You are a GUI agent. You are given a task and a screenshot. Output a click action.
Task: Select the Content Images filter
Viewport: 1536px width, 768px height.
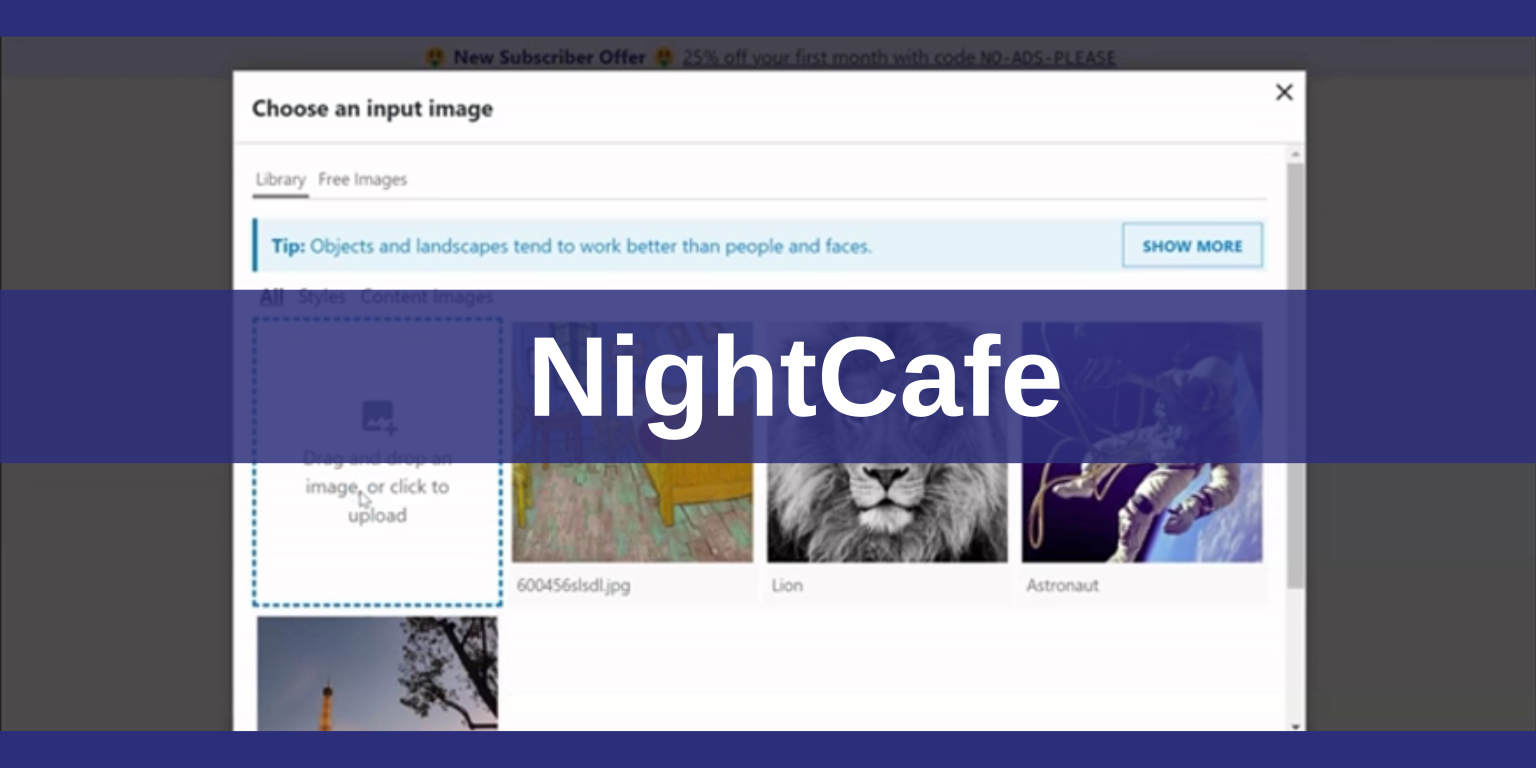[427, 297]
